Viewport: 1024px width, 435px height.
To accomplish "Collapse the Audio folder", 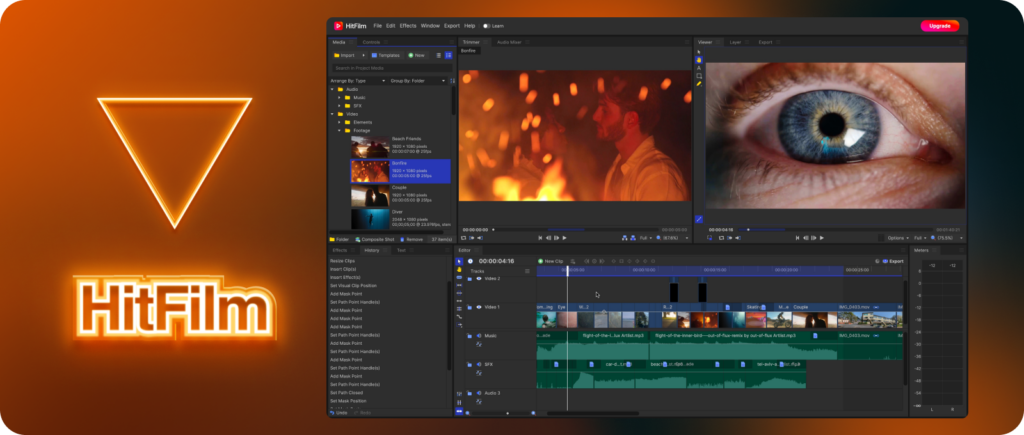I will (x=332, y=89).
